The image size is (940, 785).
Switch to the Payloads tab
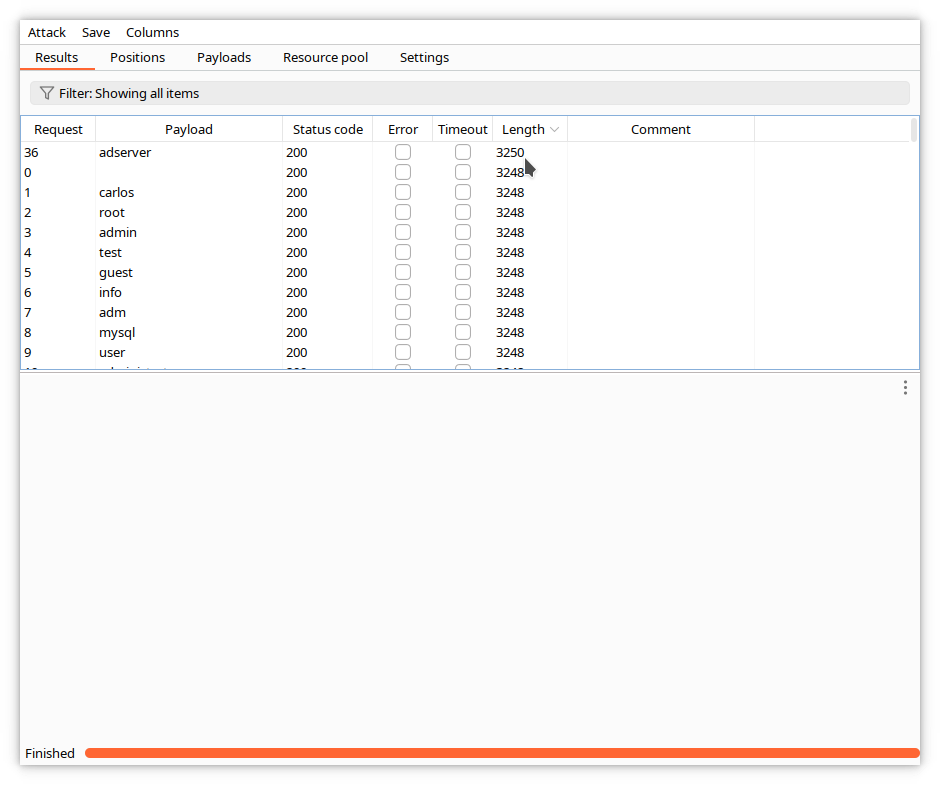pos(224,57)
